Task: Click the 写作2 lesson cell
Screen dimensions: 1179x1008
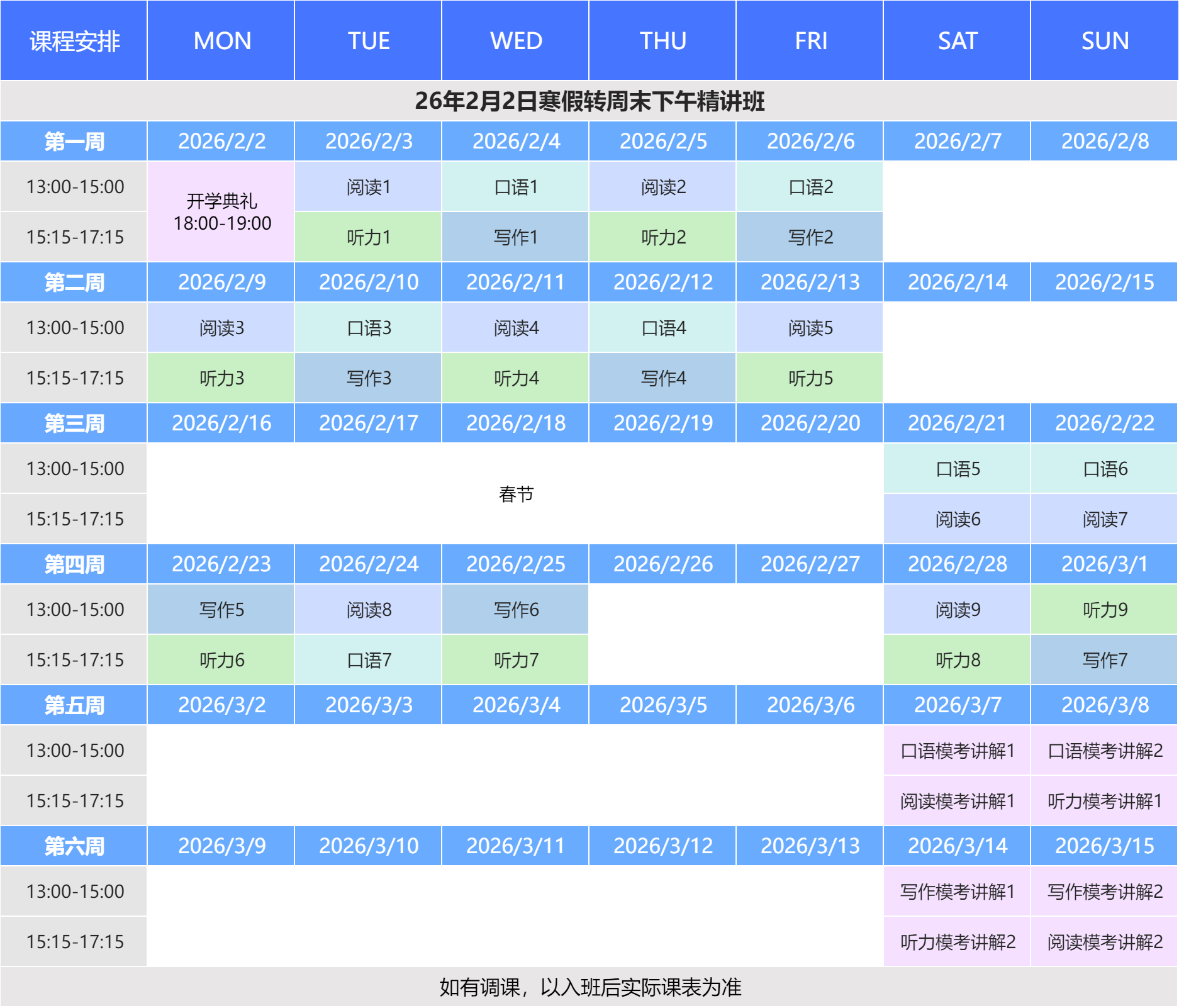Action: point(810,237)
